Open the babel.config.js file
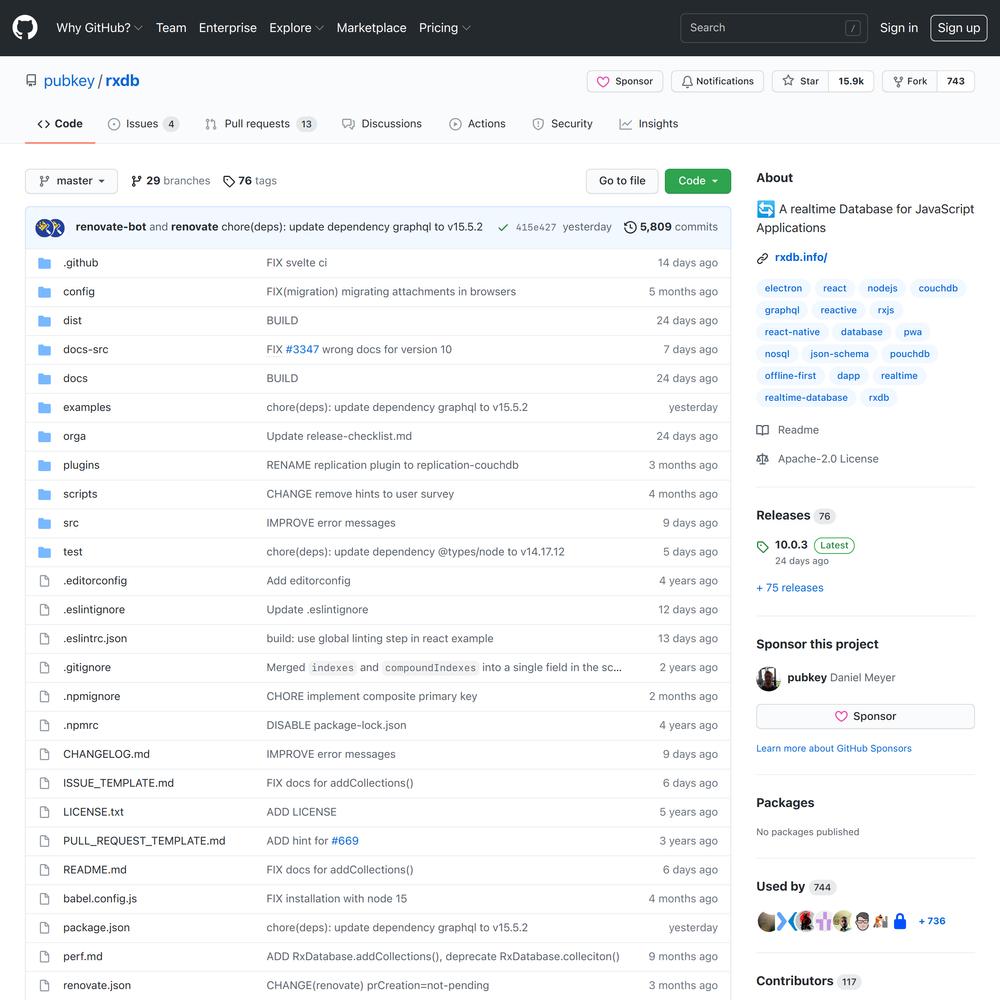The height and width of the screenshot is (1000, 1000). point(100,899)
